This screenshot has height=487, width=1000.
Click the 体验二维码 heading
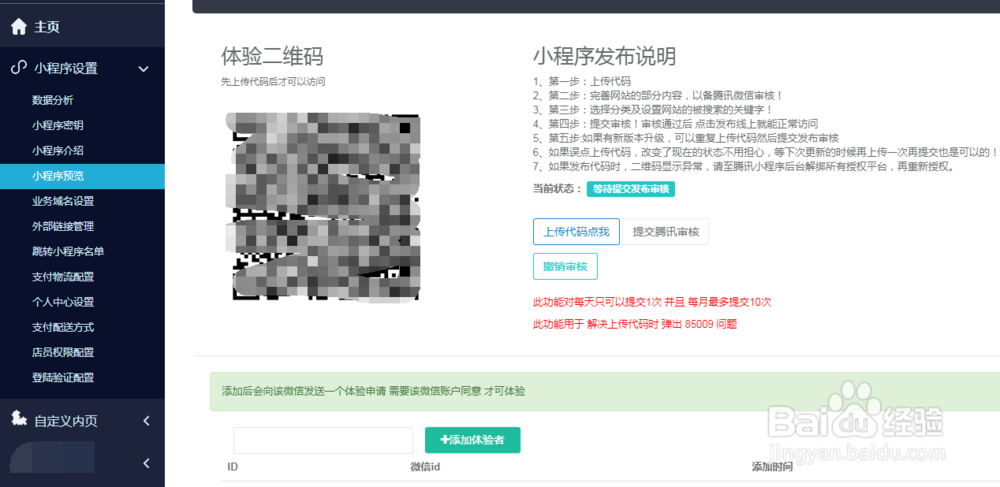pos(272,57)
